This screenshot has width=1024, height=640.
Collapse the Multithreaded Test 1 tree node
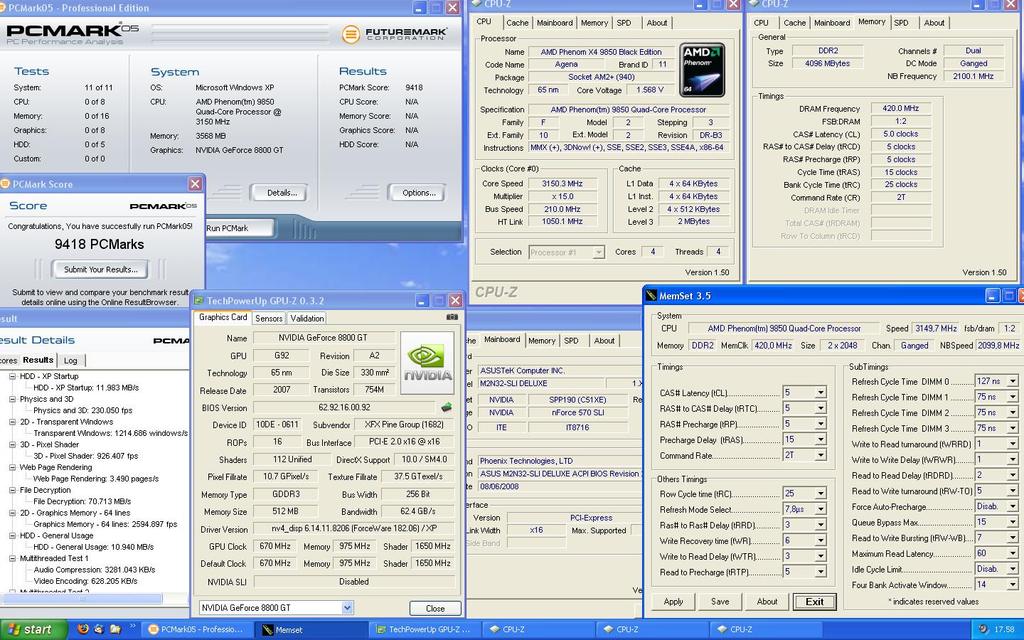(12, 558)
